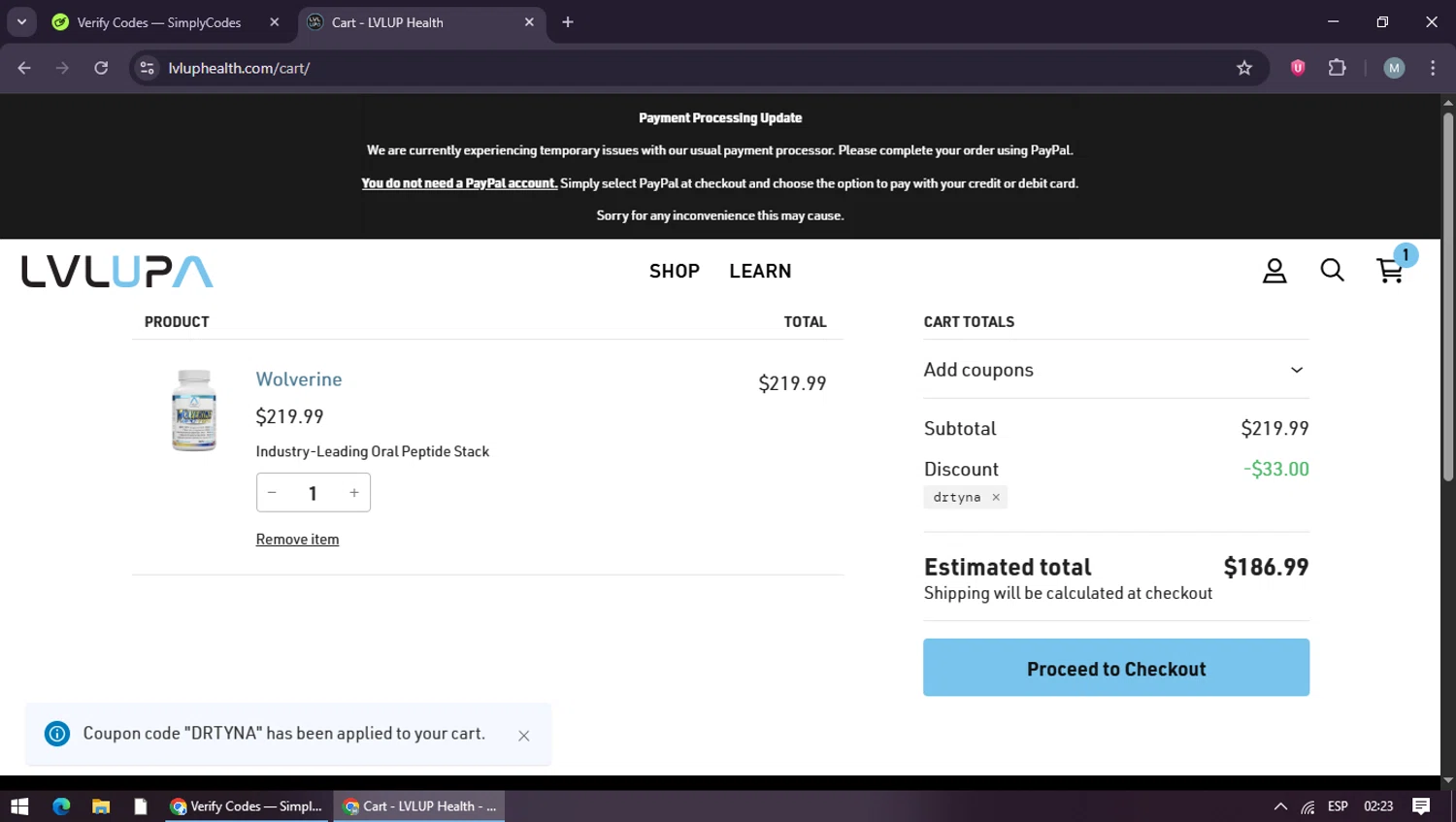Click the Wolverine quantity input field
Image resolution: width=1456 pixels, height=822 pixels.
click(313, 493)
